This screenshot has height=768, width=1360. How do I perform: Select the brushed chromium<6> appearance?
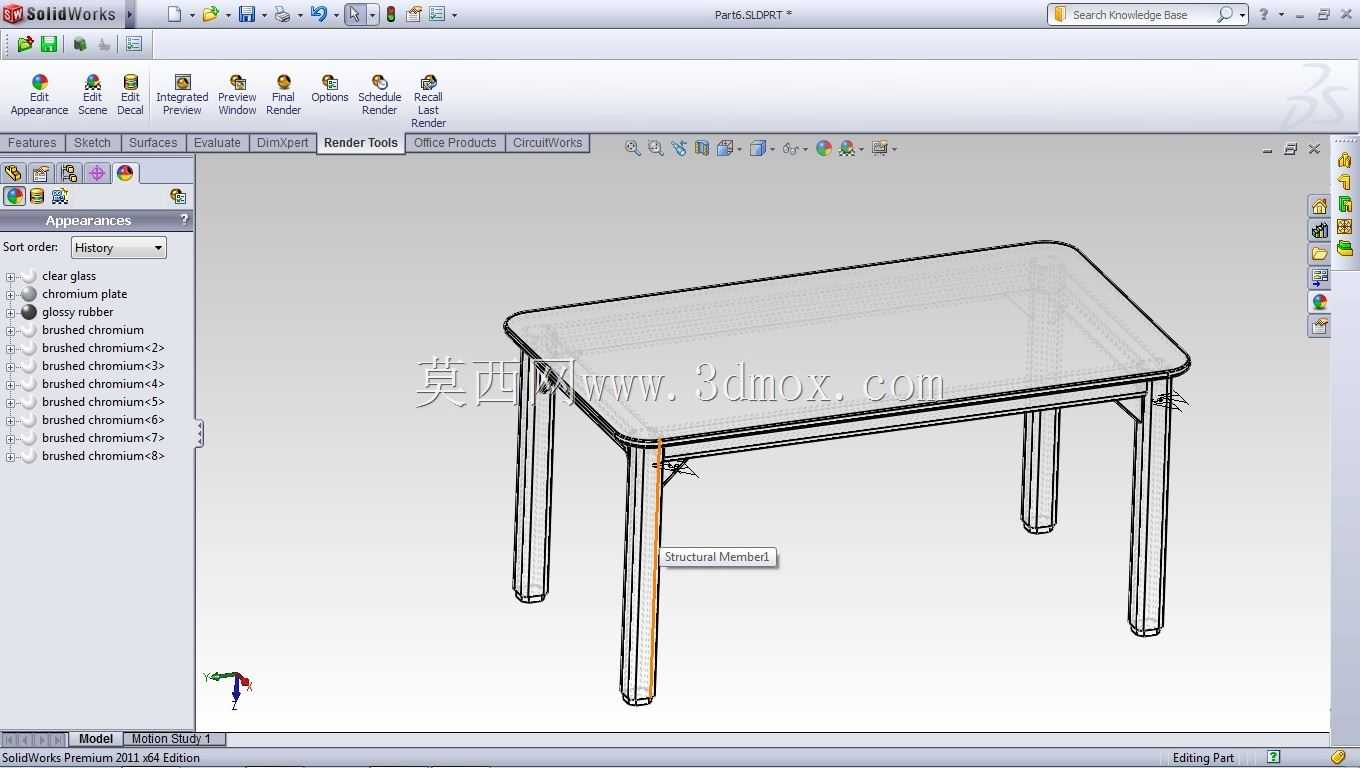click(103, 420)
